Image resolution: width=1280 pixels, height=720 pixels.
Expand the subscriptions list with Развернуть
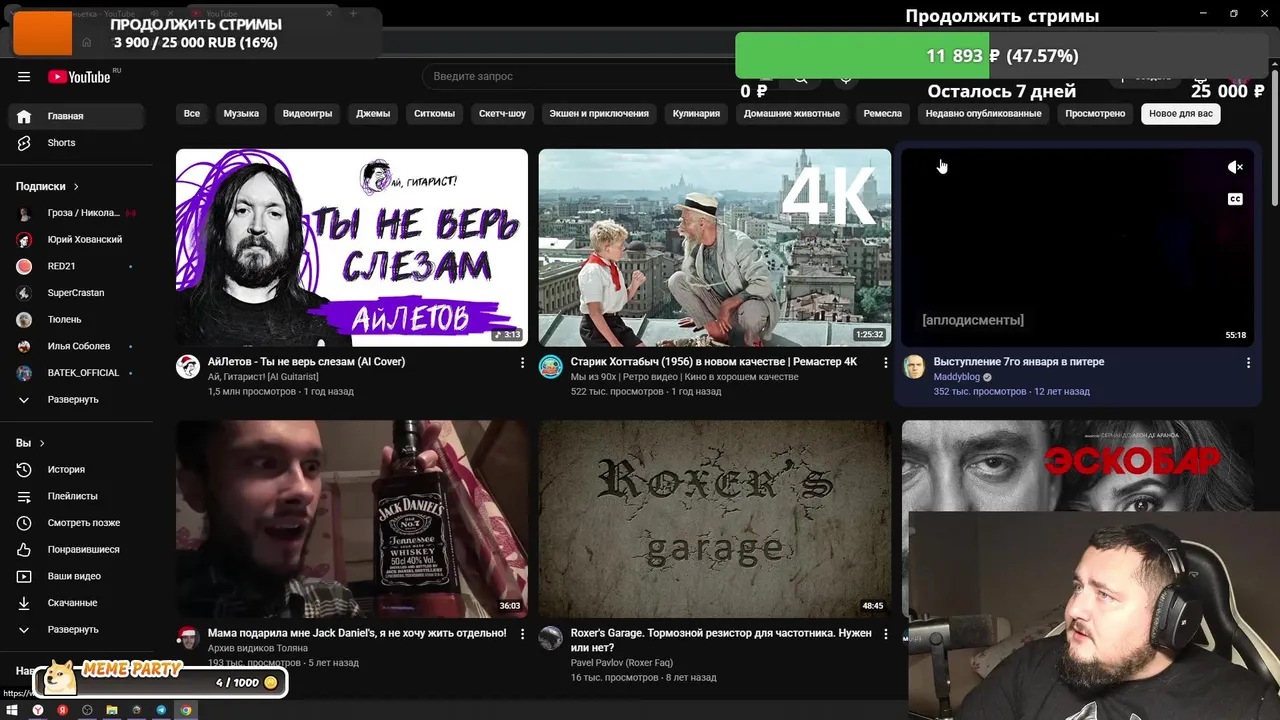76,399
